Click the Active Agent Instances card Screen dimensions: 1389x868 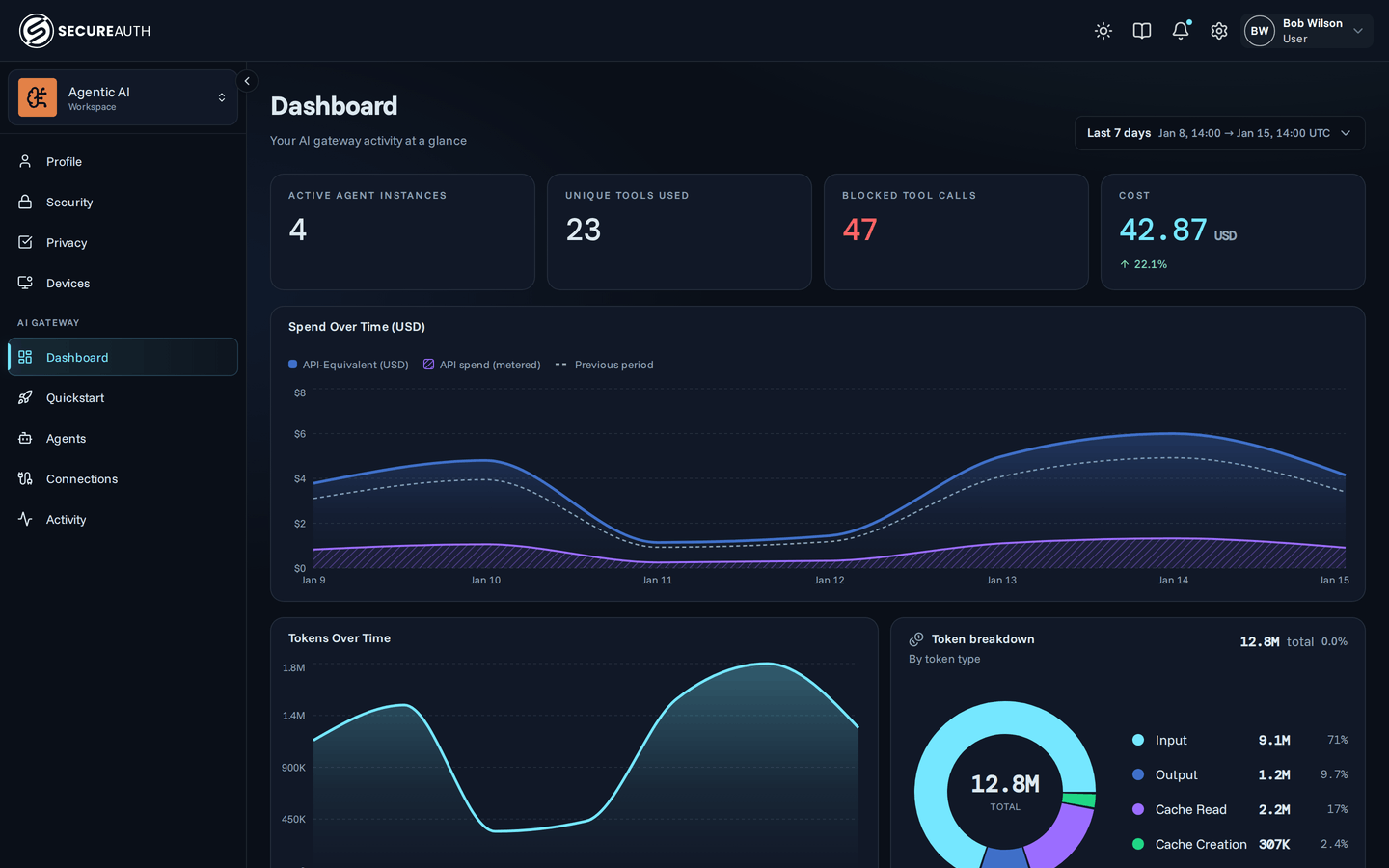402,231
